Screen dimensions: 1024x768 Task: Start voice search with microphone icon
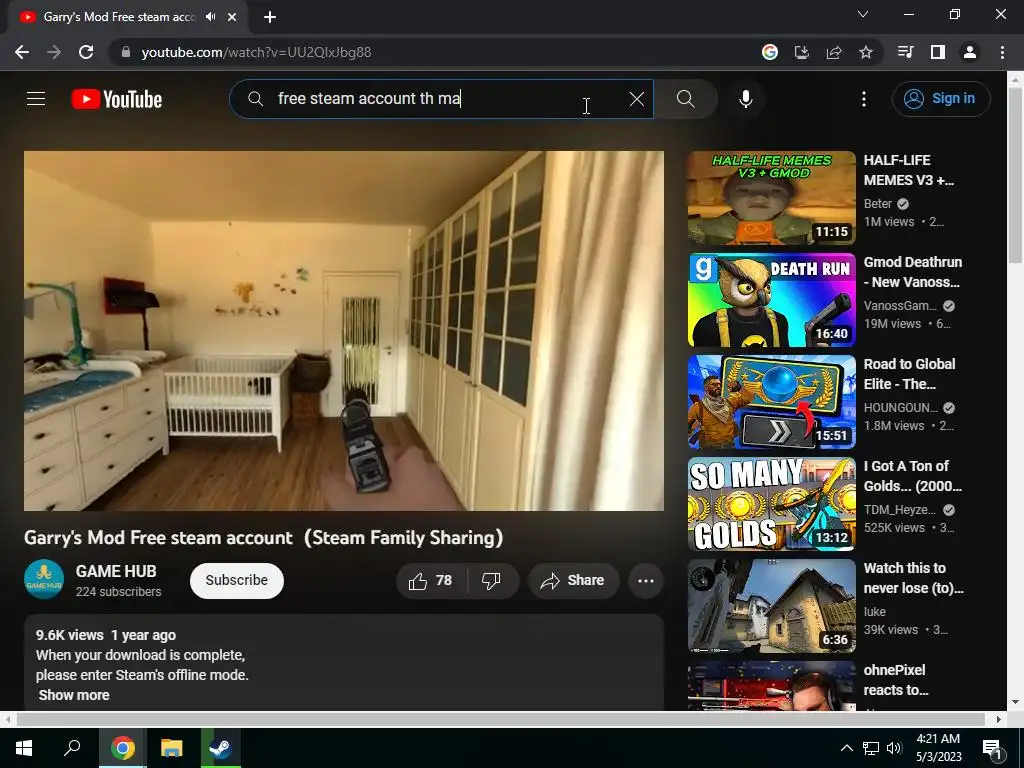pyautogui.click(x=746, y=99)
